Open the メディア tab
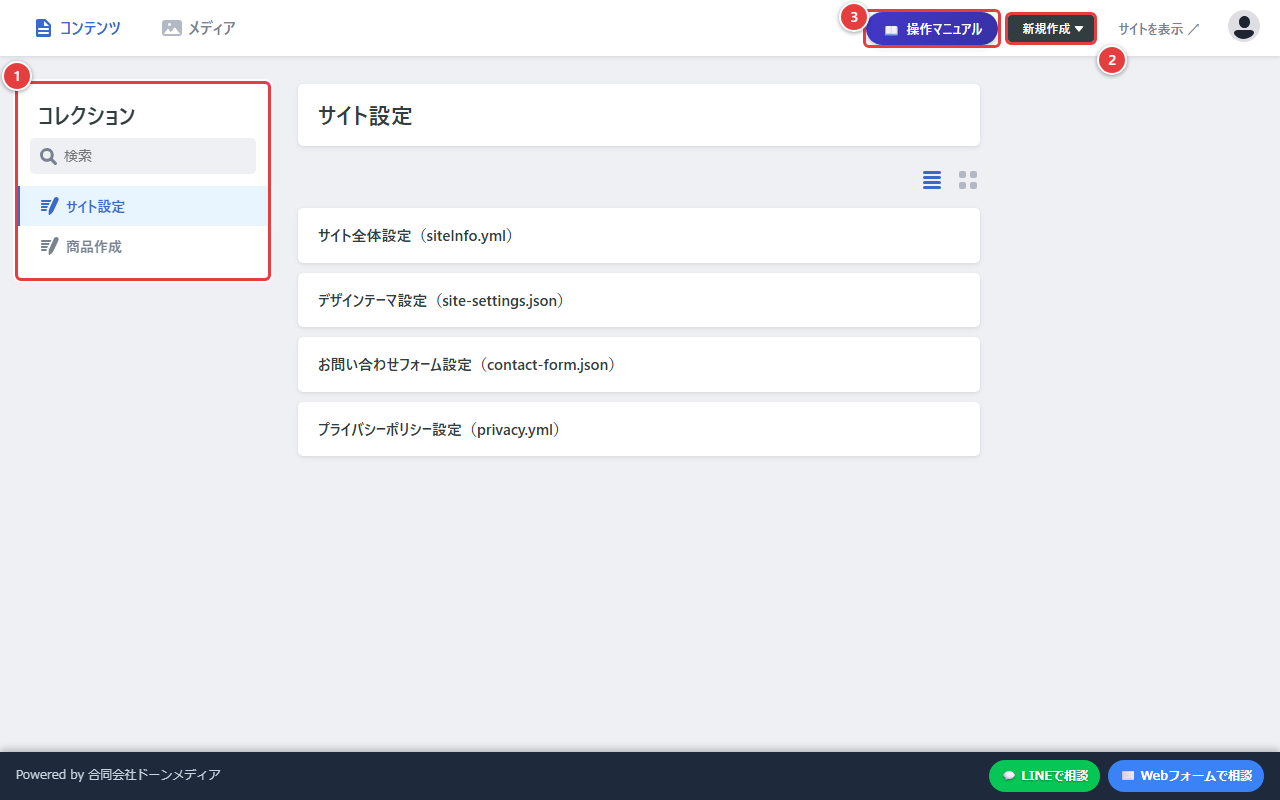The image size is (1280, 800). point(199,28)
